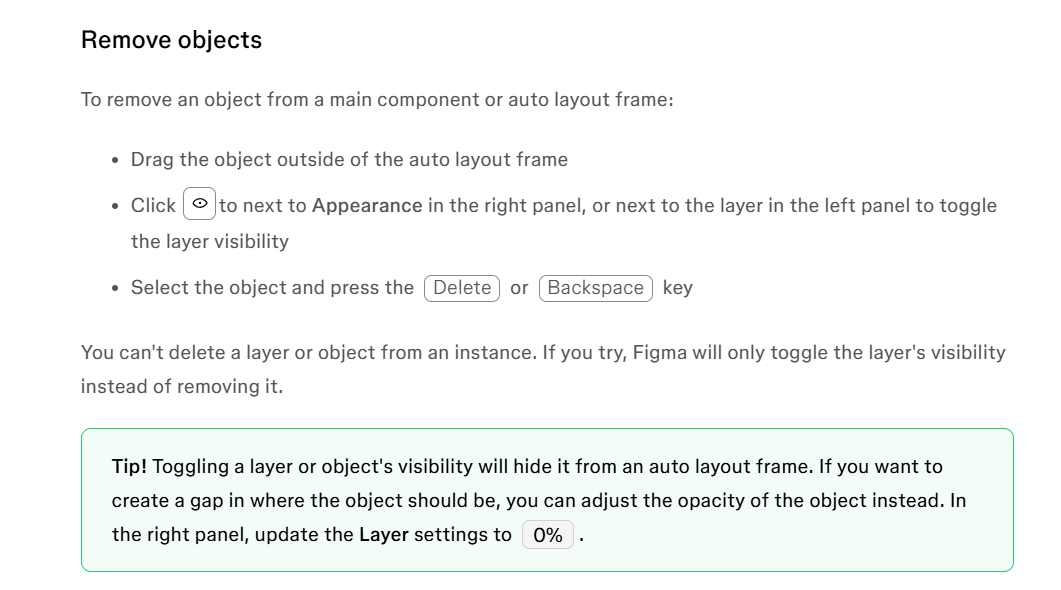The width and height of the screenshot is (1061, 590).
Task: Click the 'create a gap in where' line
Action: pos(539,501)
